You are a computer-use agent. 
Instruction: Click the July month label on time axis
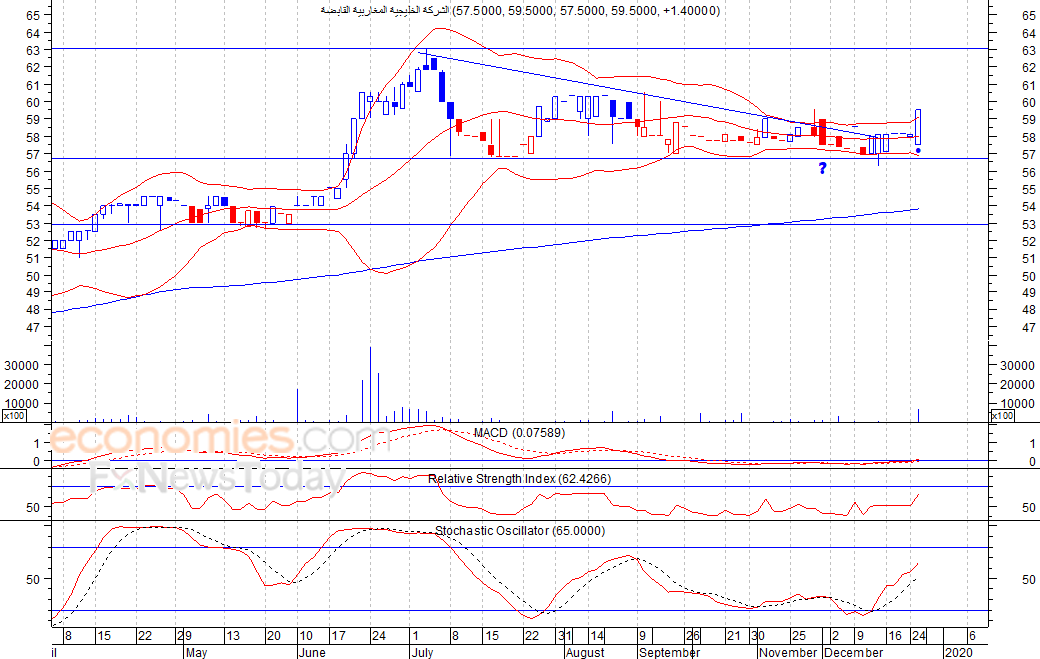point(422,652)
